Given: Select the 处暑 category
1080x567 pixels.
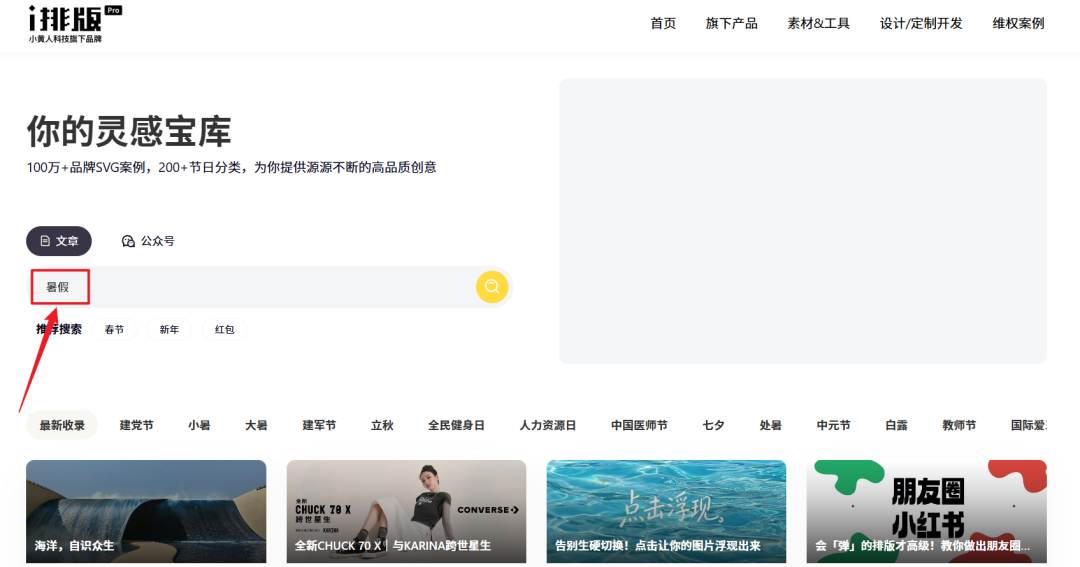Looking at the screenshot, I should coord(770,425).
